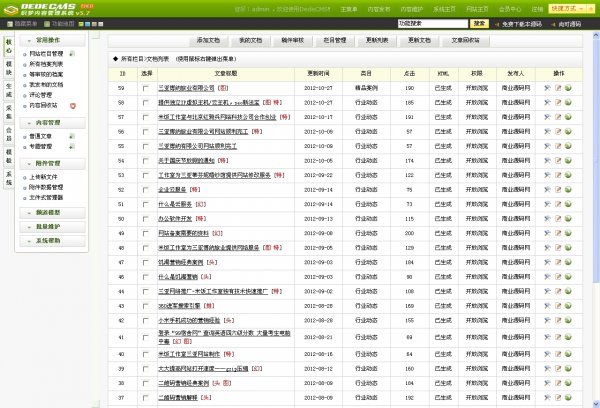Click edit-attributes tool icon in row 49
Viewport: 600px width, 408px height.
point(547,233)
